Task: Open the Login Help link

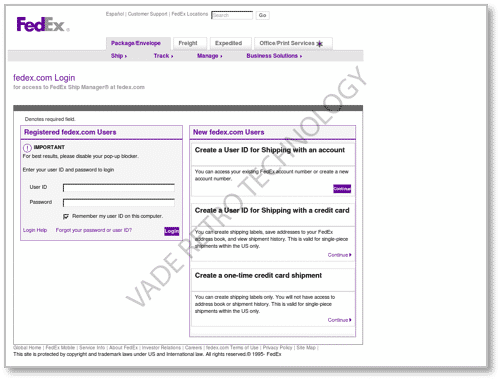Action: pyautogui.click(x=35, y=230)
